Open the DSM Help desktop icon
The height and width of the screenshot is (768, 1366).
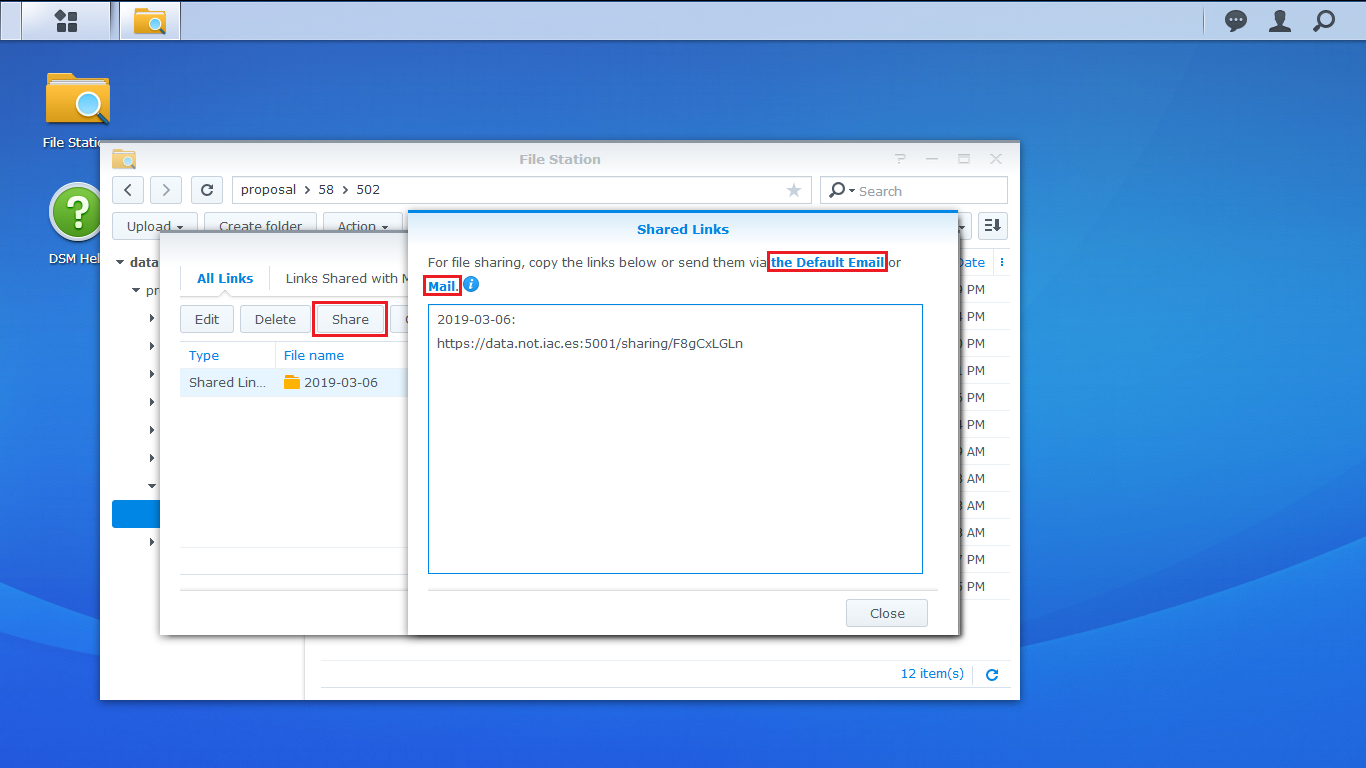pos(77,212)
